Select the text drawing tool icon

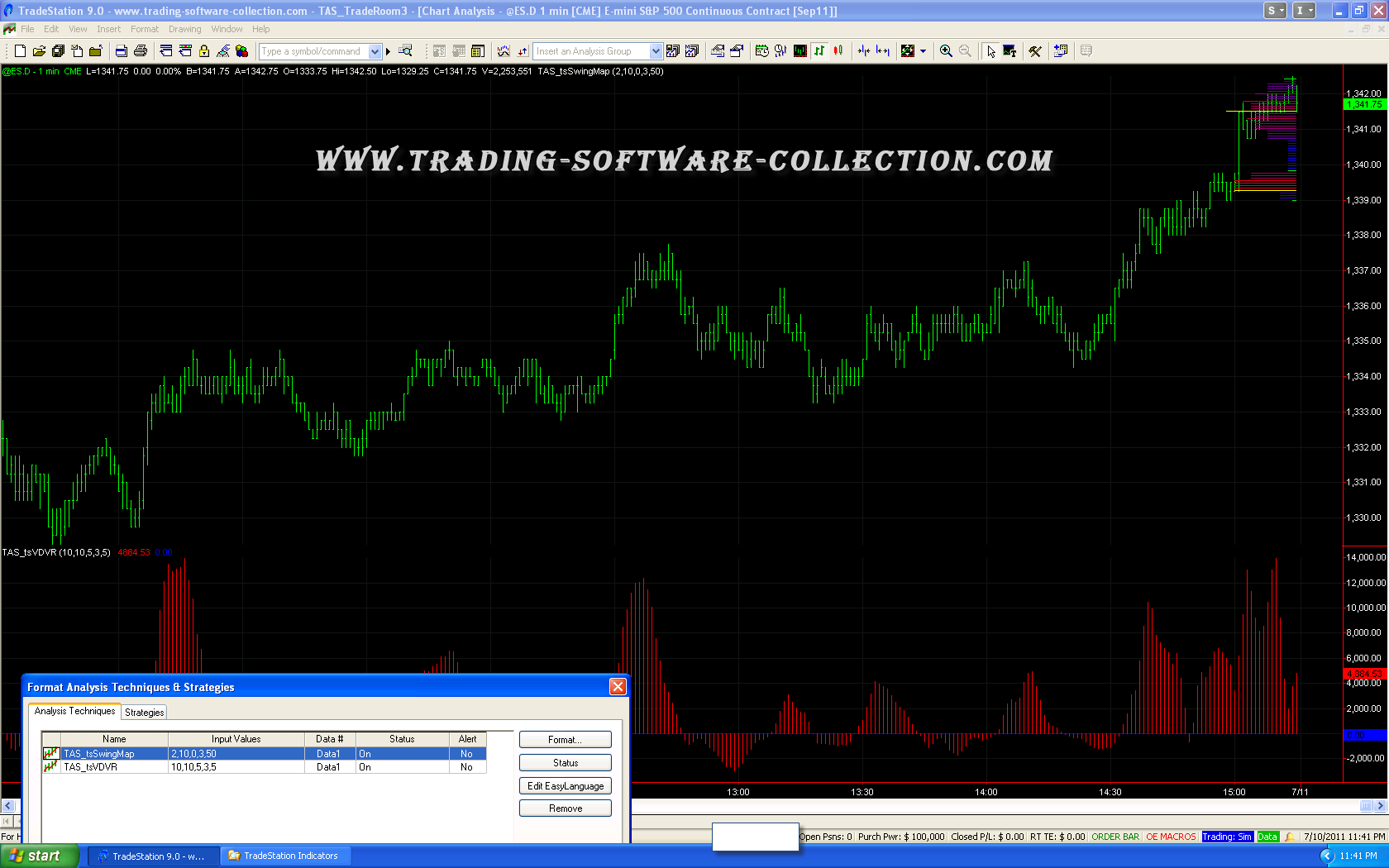pyautogui.click(x=1010, y=51)
